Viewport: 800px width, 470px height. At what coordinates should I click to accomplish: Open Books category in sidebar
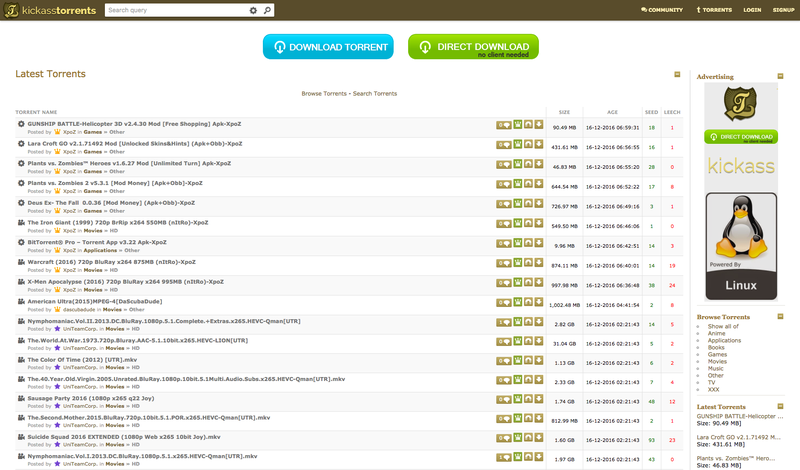pos(716,347)
